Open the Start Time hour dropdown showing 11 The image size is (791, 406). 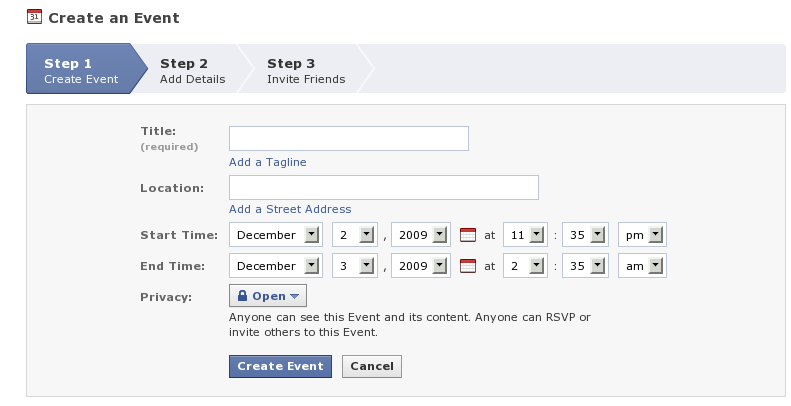point(525,235)
